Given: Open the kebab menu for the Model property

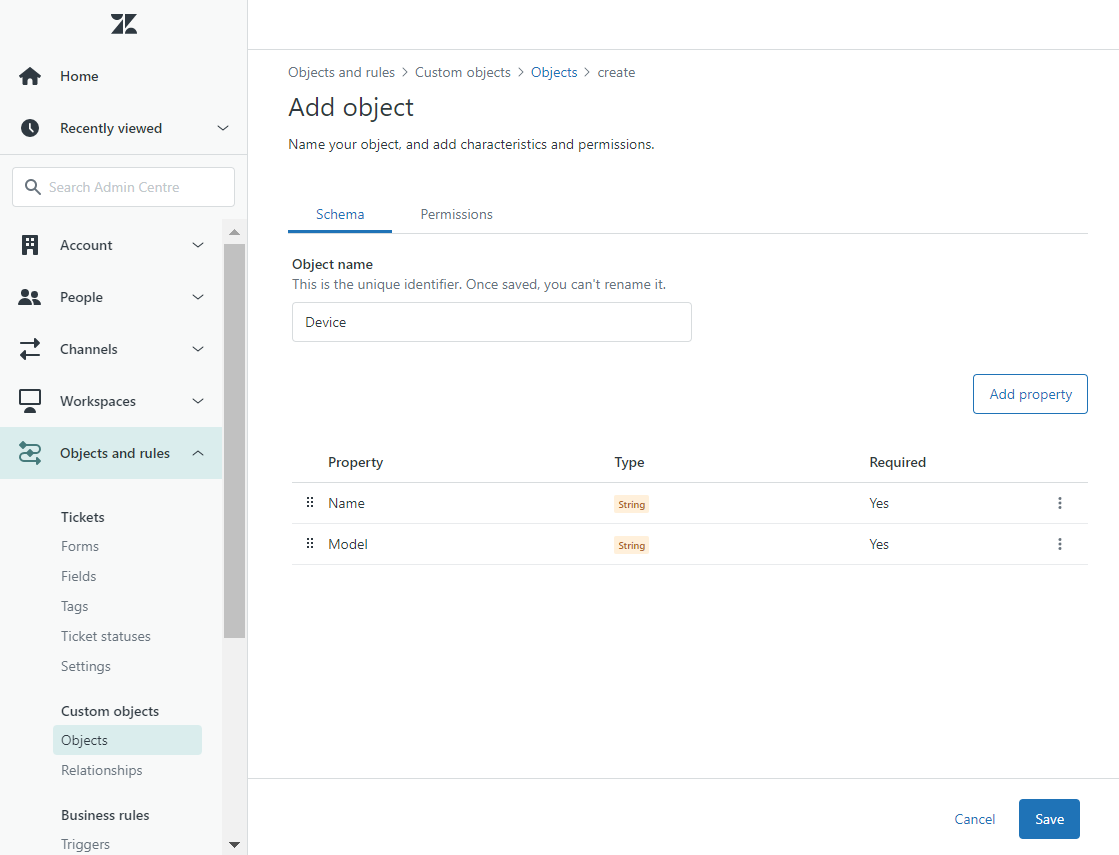Looking at the screenshot, I should [x=1060, y=544].
